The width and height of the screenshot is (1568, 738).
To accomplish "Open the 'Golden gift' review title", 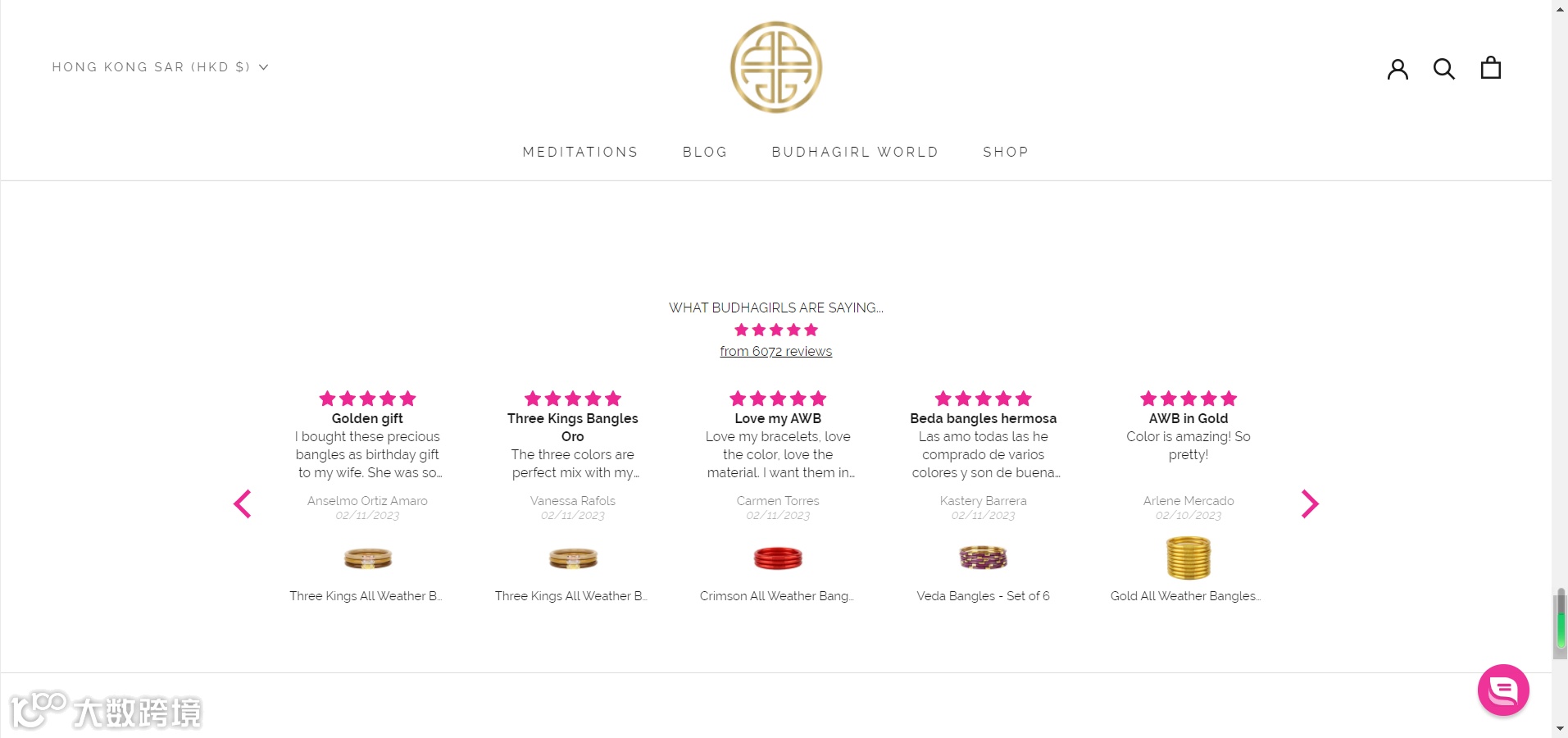I will click(367, 418).
